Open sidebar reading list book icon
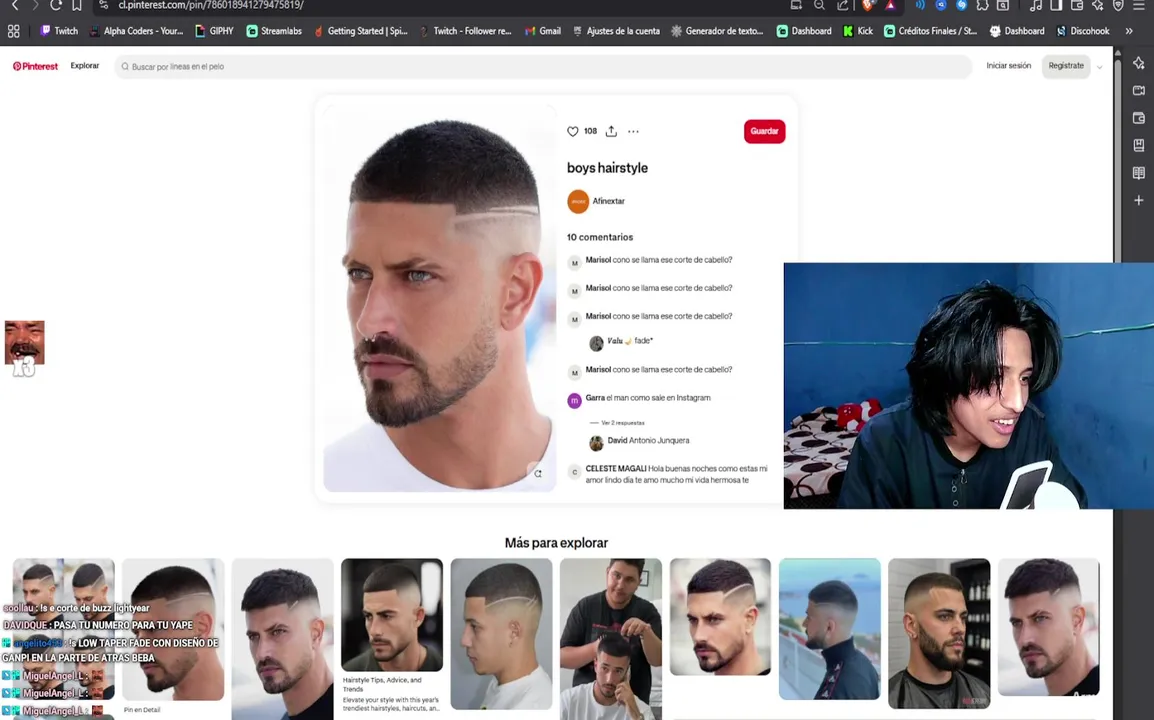Viewport: 1154px width, 720px height. tap(1139, 173)
